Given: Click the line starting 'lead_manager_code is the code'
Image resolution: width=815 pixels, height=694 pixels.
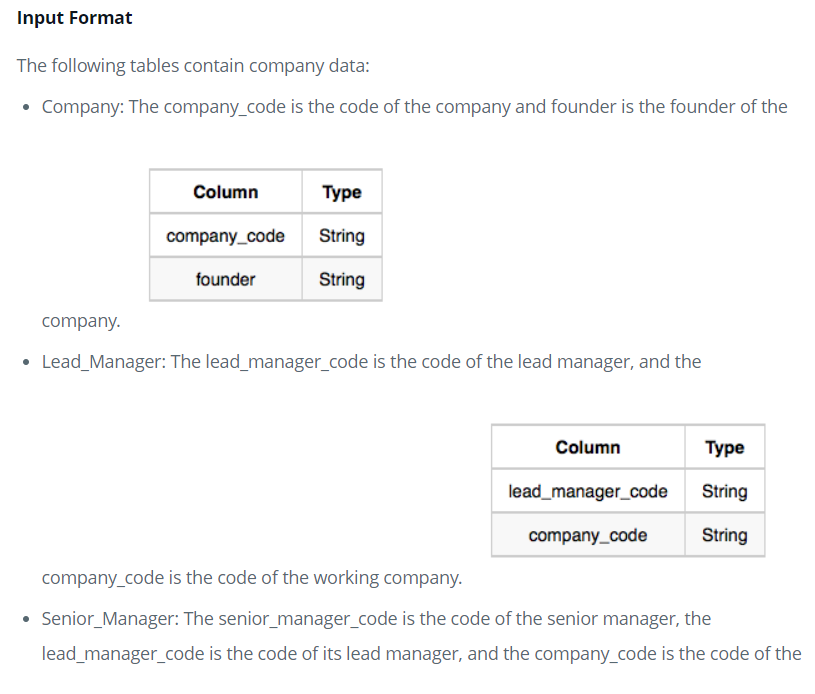Looking at the screenshot, I should (x=422, y=654).
